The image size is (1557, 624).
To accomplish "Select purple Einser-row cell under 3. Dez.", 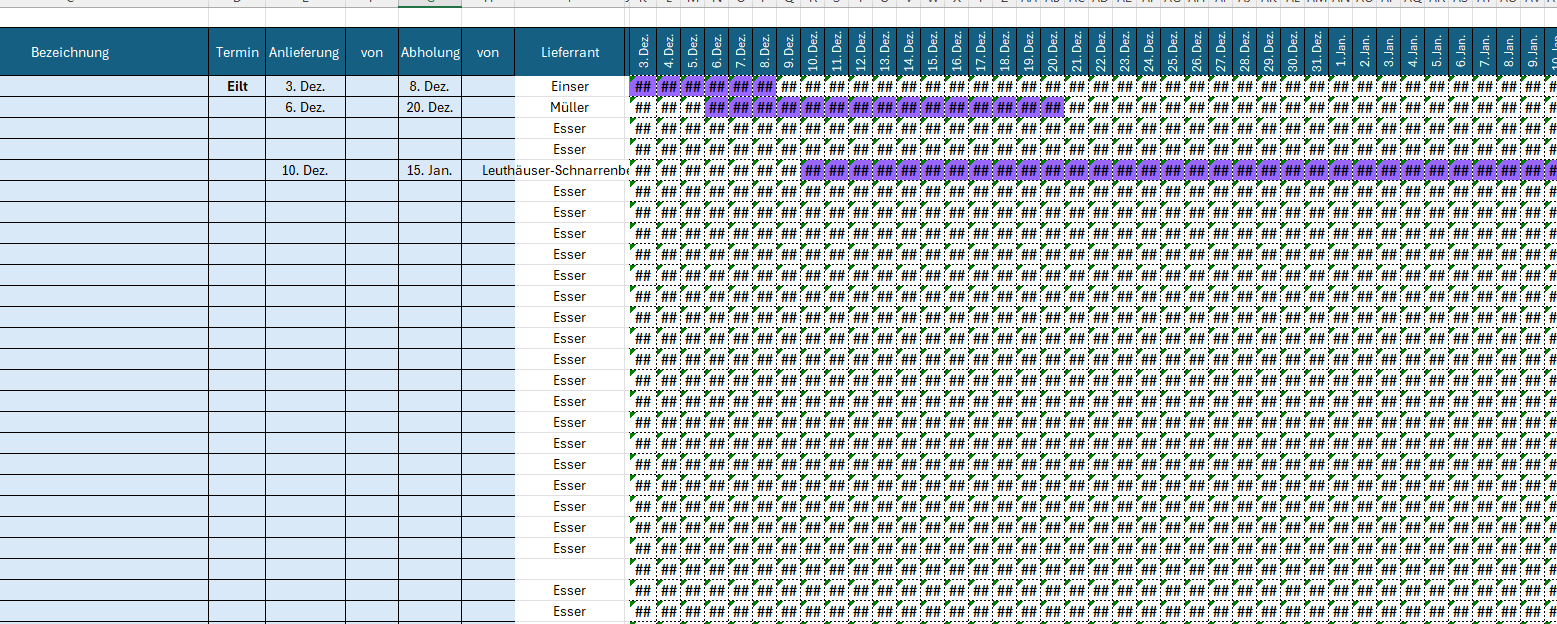I will 644,86.
